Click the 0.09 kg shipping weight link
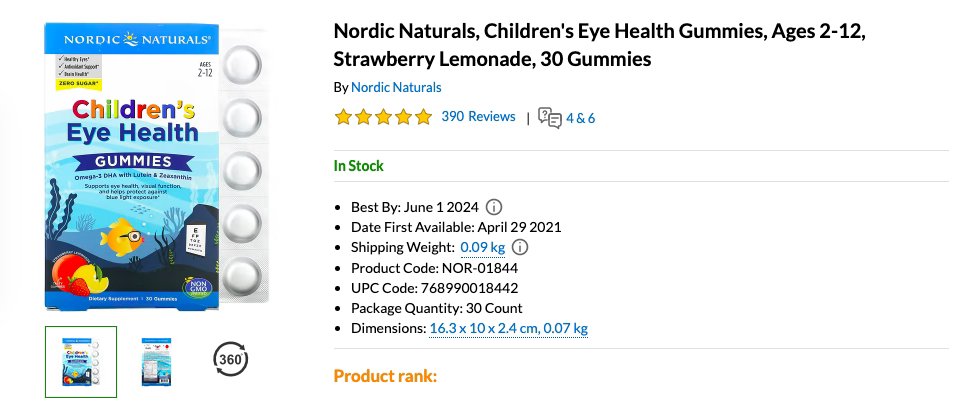 [x=482, y=247]
